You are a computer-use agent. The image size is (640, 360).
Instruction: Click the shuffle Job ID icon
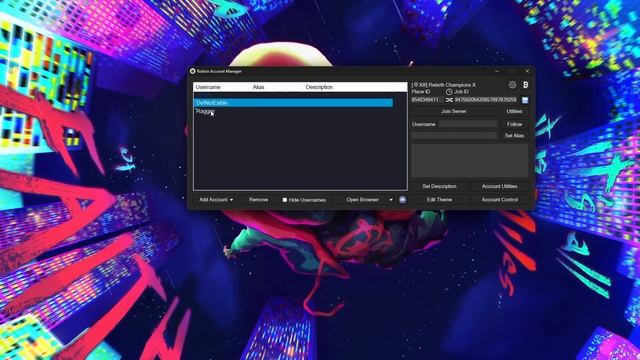coord(449,100)
